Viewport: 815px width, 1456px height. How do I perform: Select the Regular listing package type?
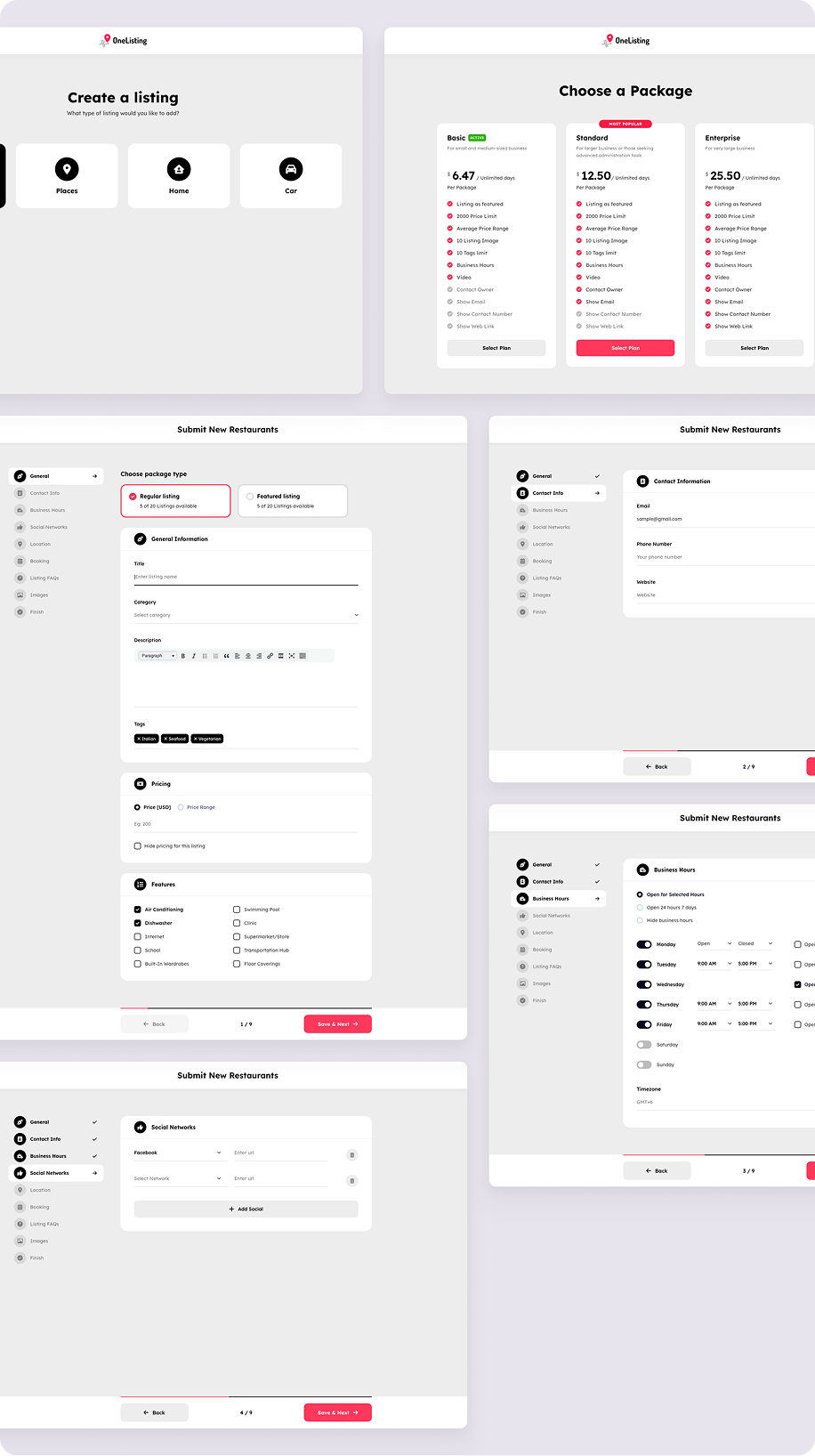(x=175, y=501)
